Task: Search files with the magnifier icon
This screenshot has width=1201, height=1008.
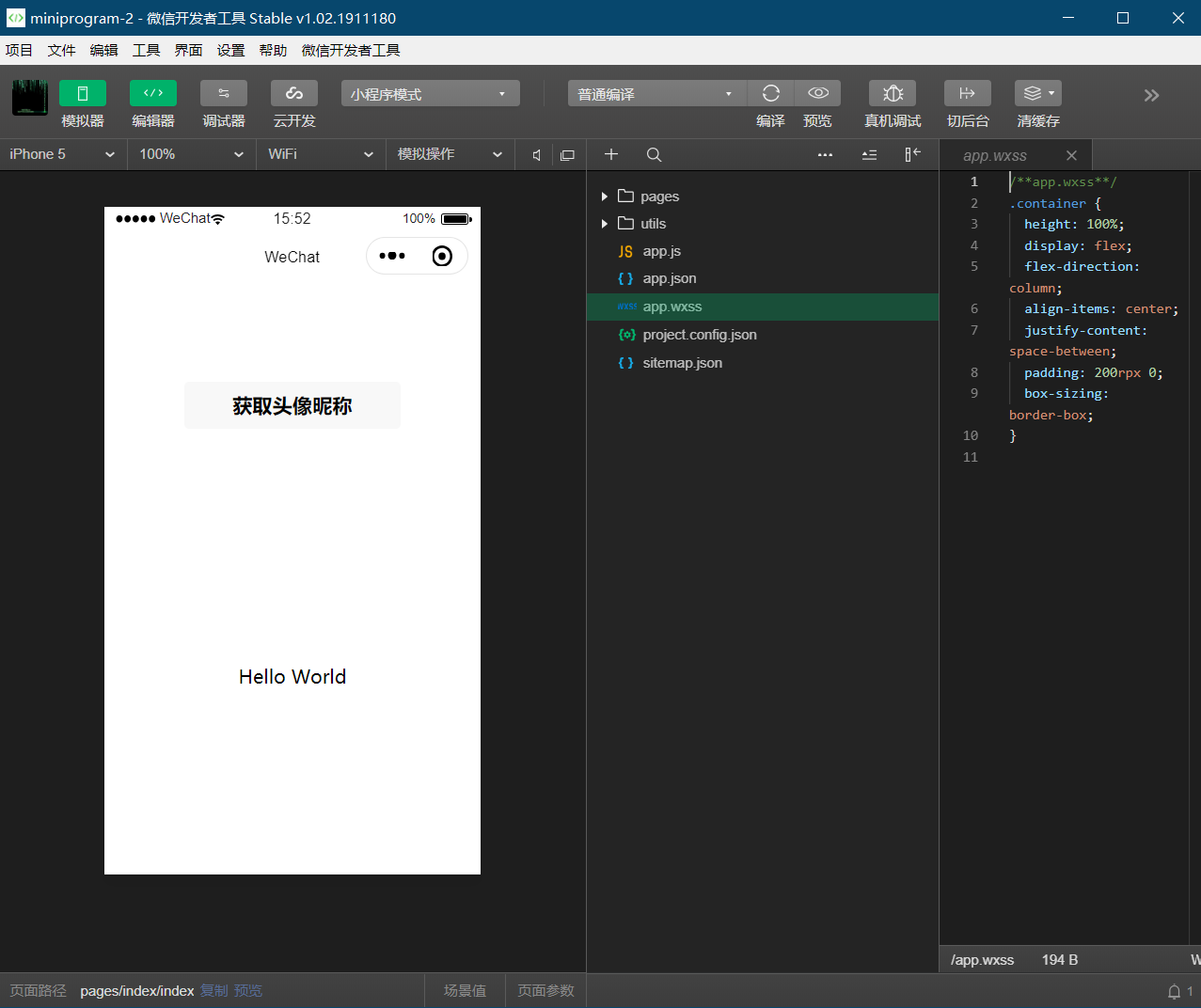Action: point(655,155)
